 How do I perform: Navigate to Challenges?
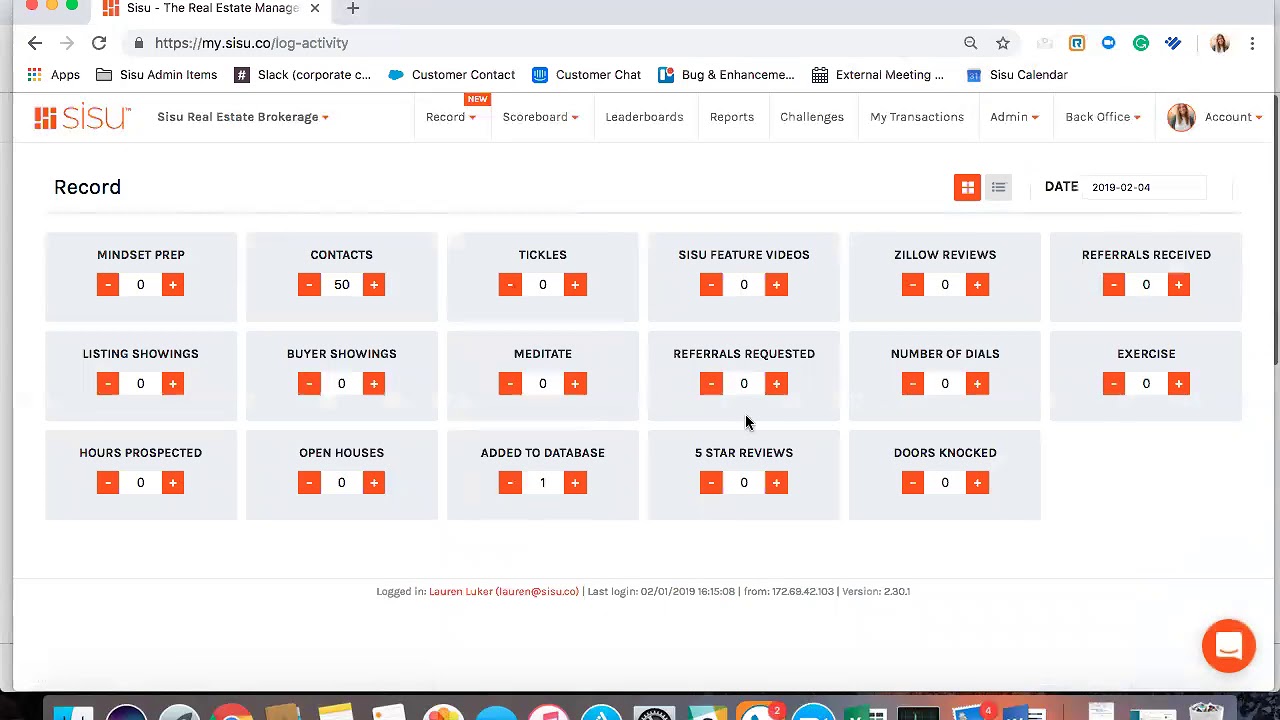(x=812, y=117)
